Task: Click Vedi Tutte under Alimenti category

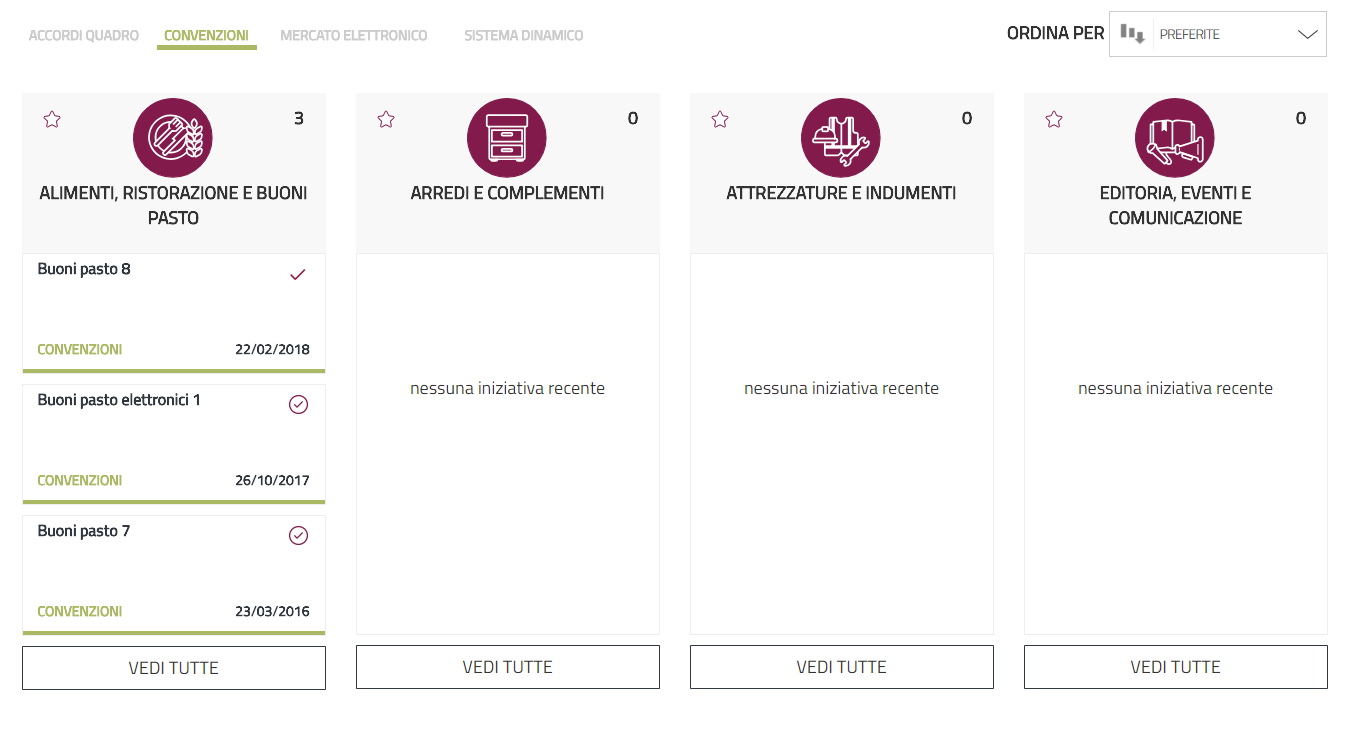Action: click(174, 668)
